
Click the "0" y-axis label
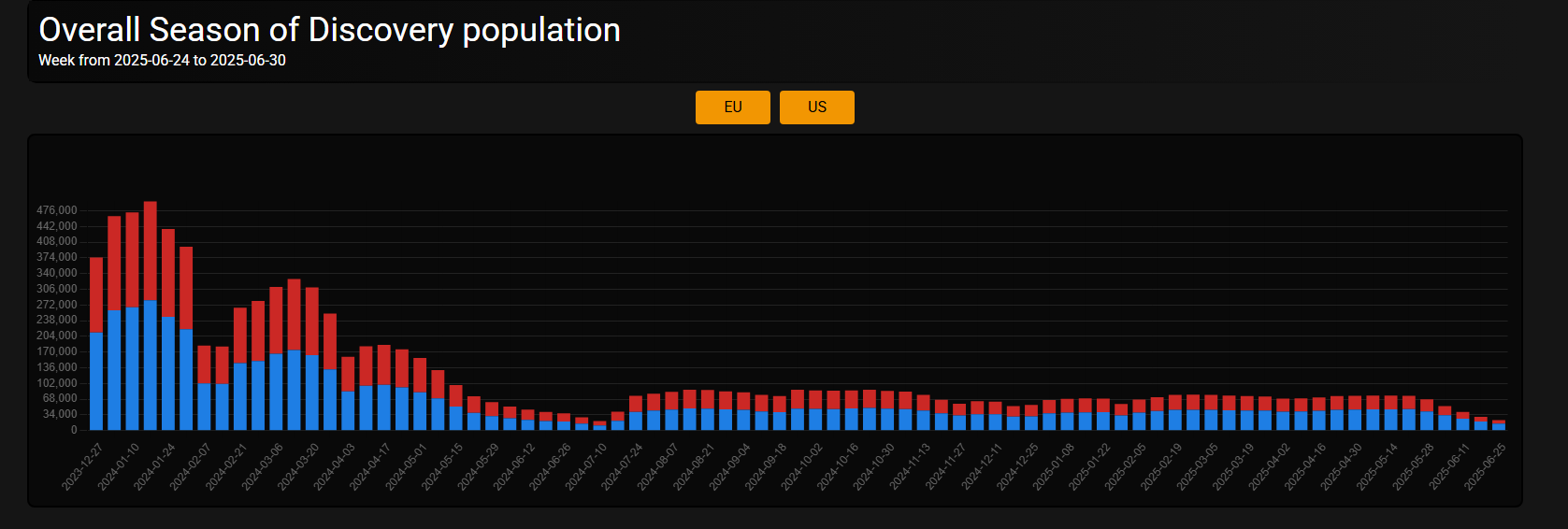[75, 430]
